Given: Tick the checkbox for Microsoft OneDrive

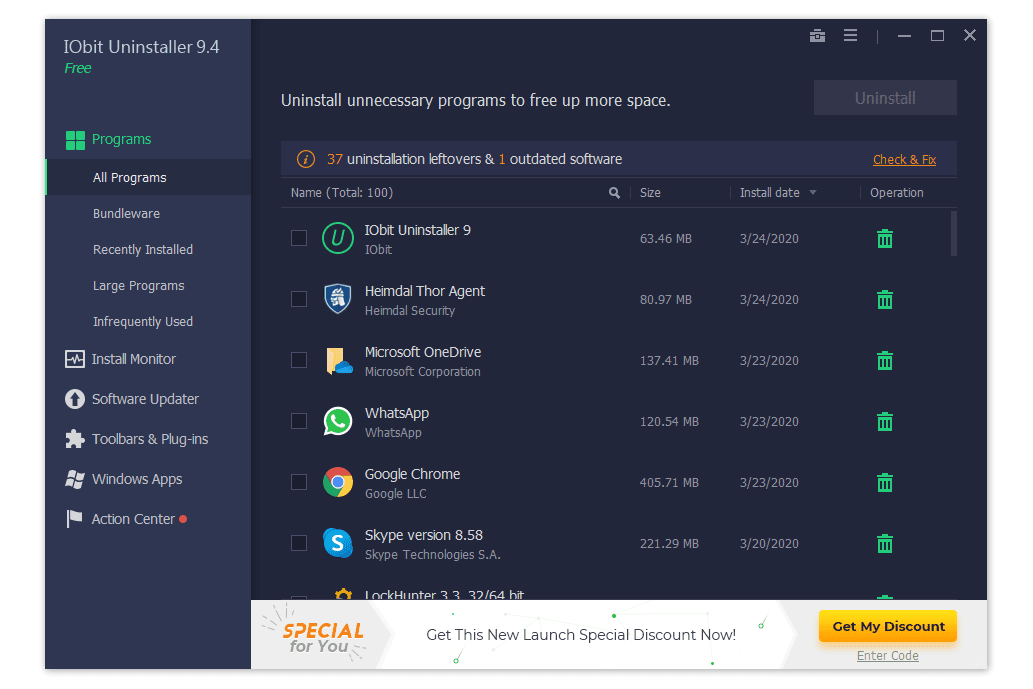Looking at the screenshot, I should 299,360.
